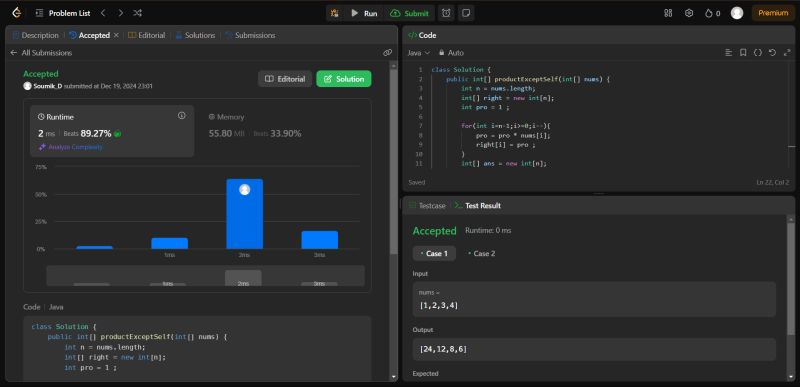This screenshot has height=387, width=800.
Task: Click the 3ms bar in chart
Action: coord(319,240)
